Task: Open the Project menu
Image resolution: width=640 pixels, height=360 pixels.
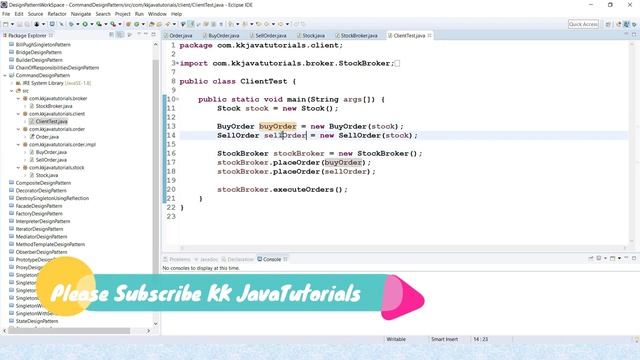Action: [122, 14]
